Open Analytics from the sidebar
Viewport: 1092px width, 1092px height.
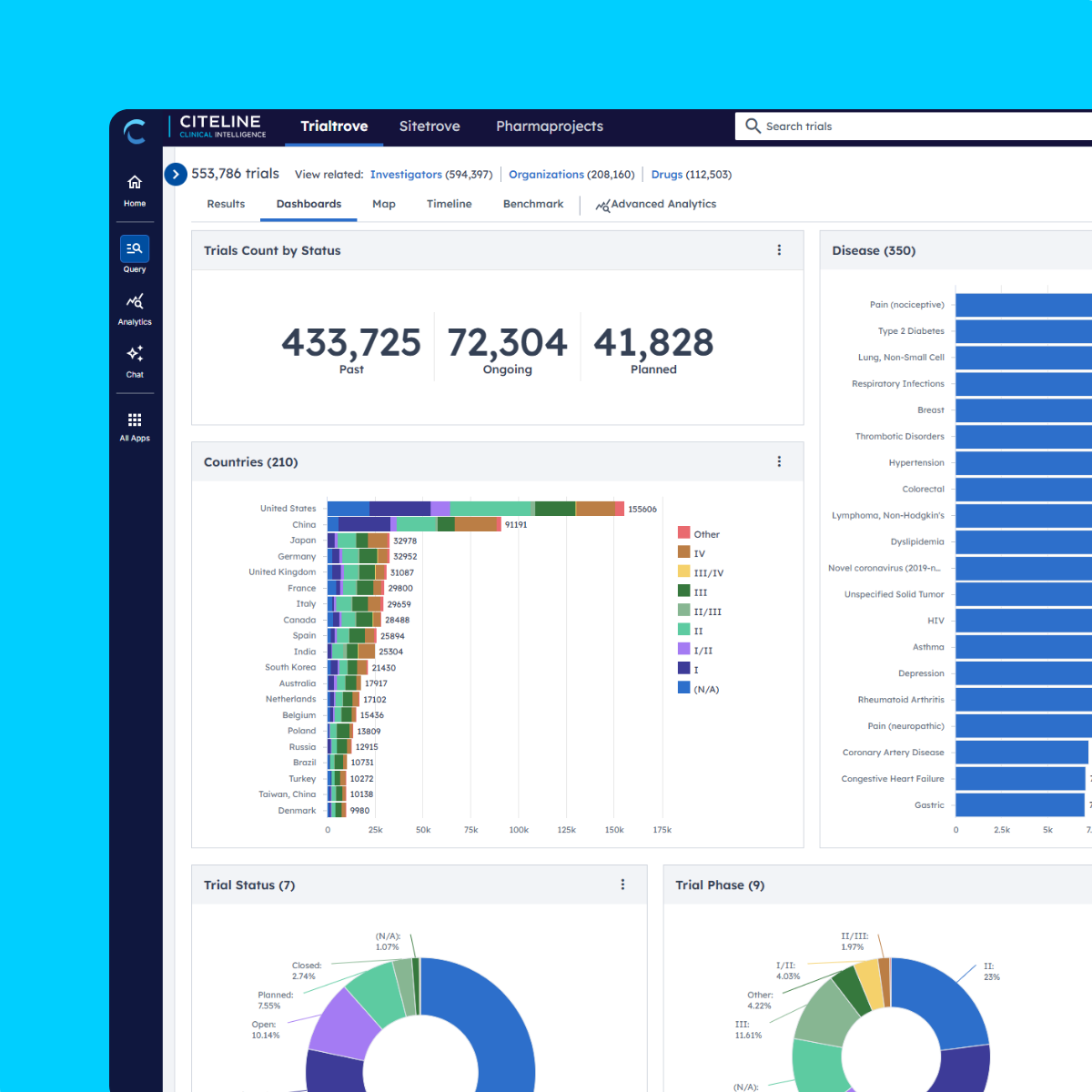135,308
